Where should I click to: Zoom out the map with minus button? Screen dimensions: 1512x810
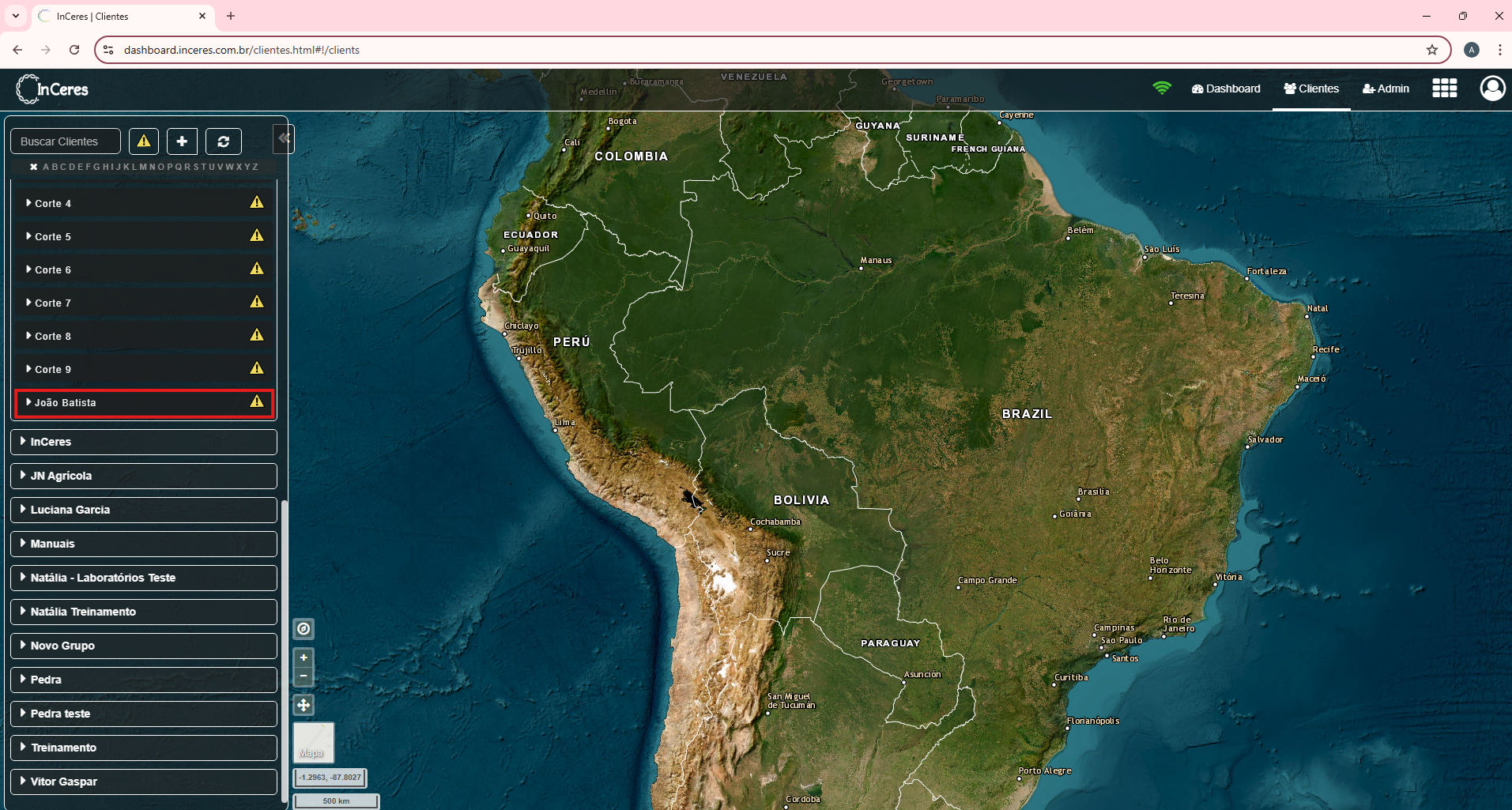pyautogui.click(x=304, y=676)
